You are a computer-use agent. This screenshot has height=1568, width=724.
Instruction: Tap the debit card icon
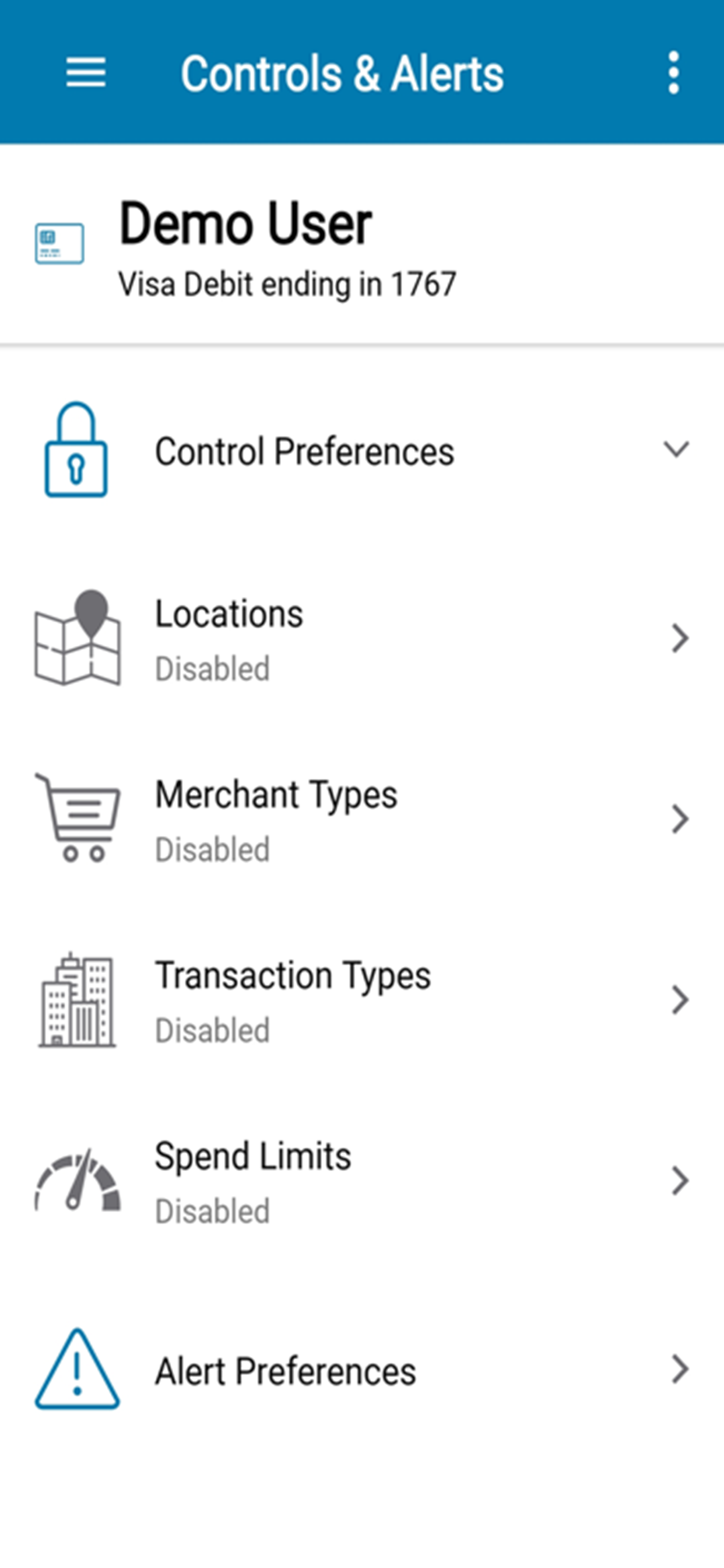pyautogui.click(x=59, y=243)
